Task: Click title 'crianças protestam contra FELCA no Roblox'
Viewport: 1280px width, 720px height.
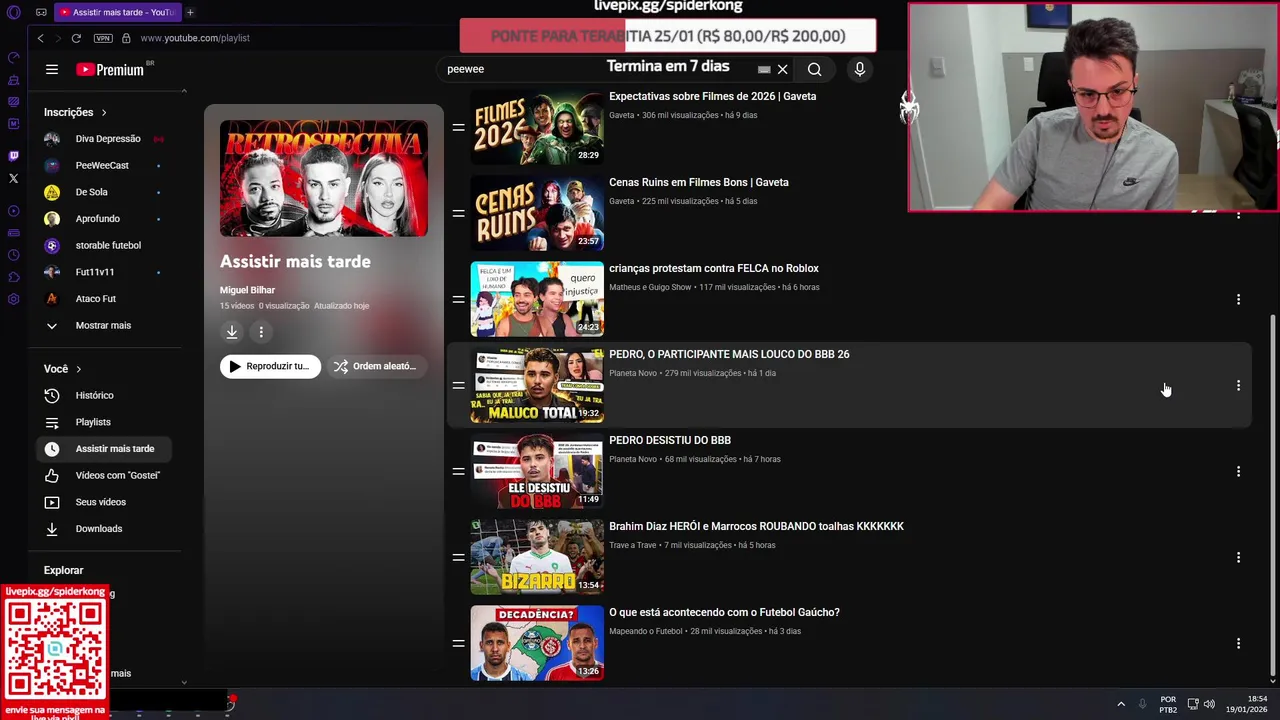Action: [714, 268]
